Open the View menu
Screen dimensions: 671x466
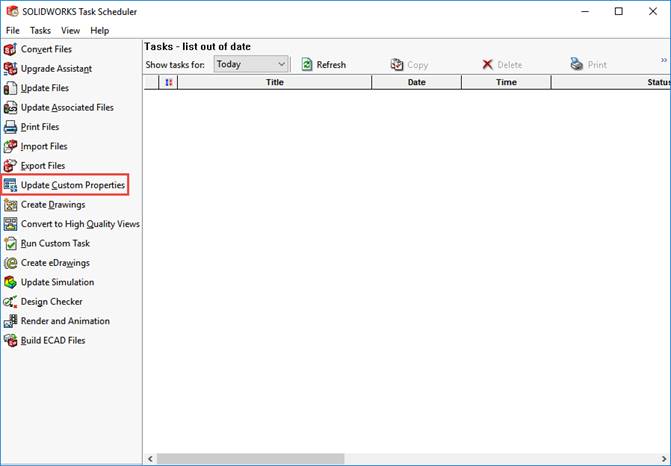70,30
